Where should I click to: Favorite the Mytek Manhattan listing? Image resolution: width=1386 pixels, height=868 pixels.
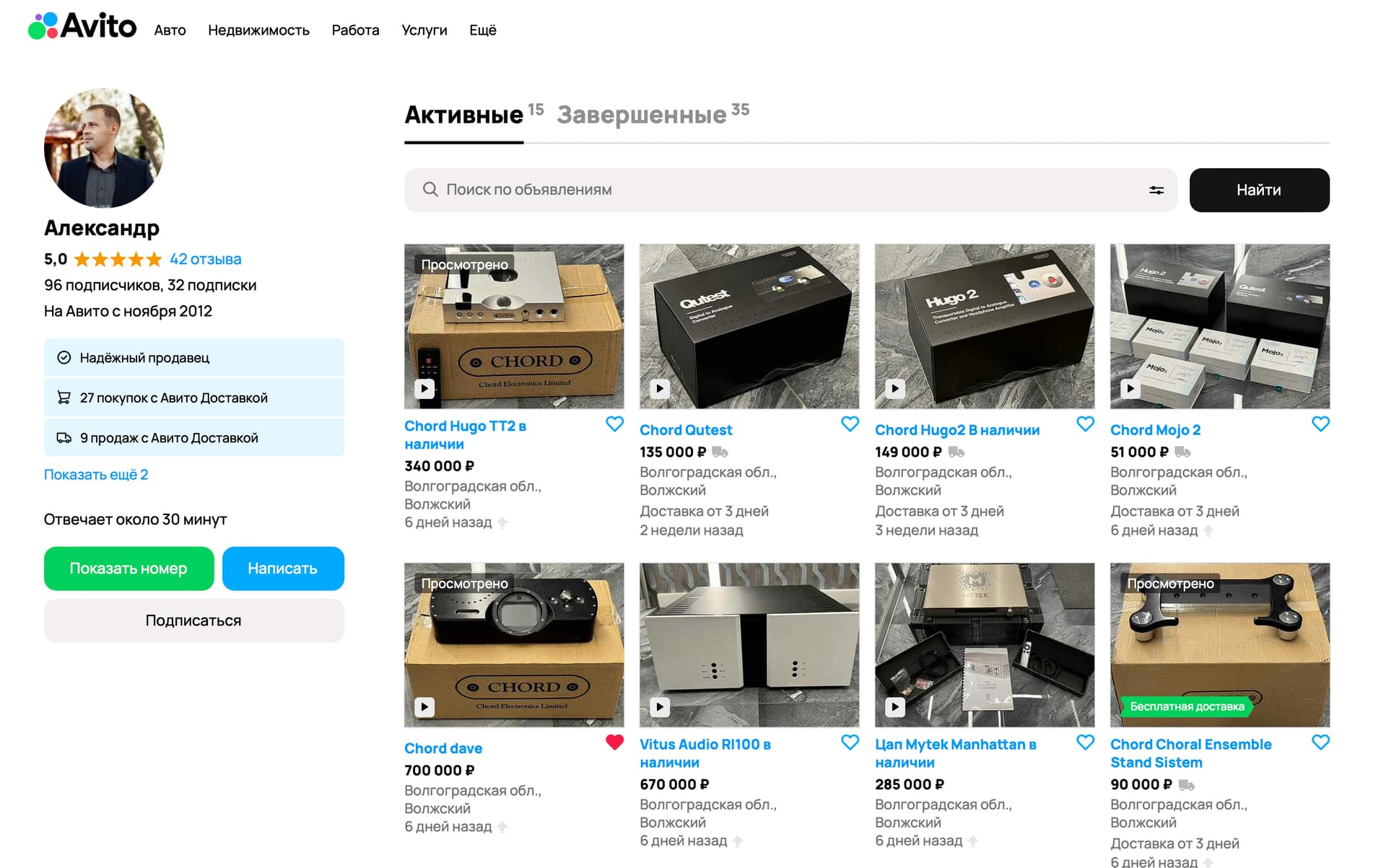(x=1085, y=742)
